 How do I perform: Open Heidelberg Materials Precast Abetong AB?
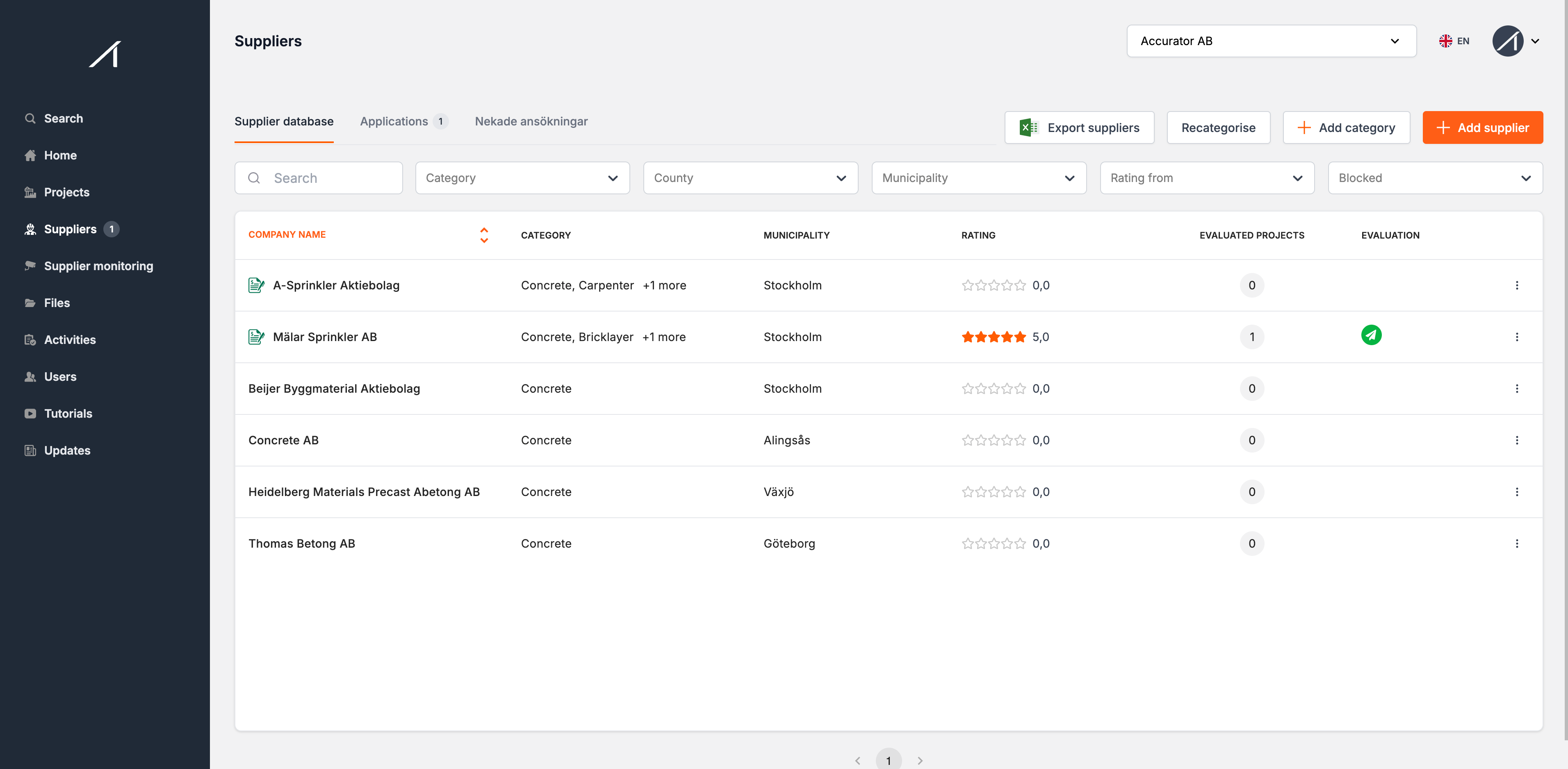point(363,492)
